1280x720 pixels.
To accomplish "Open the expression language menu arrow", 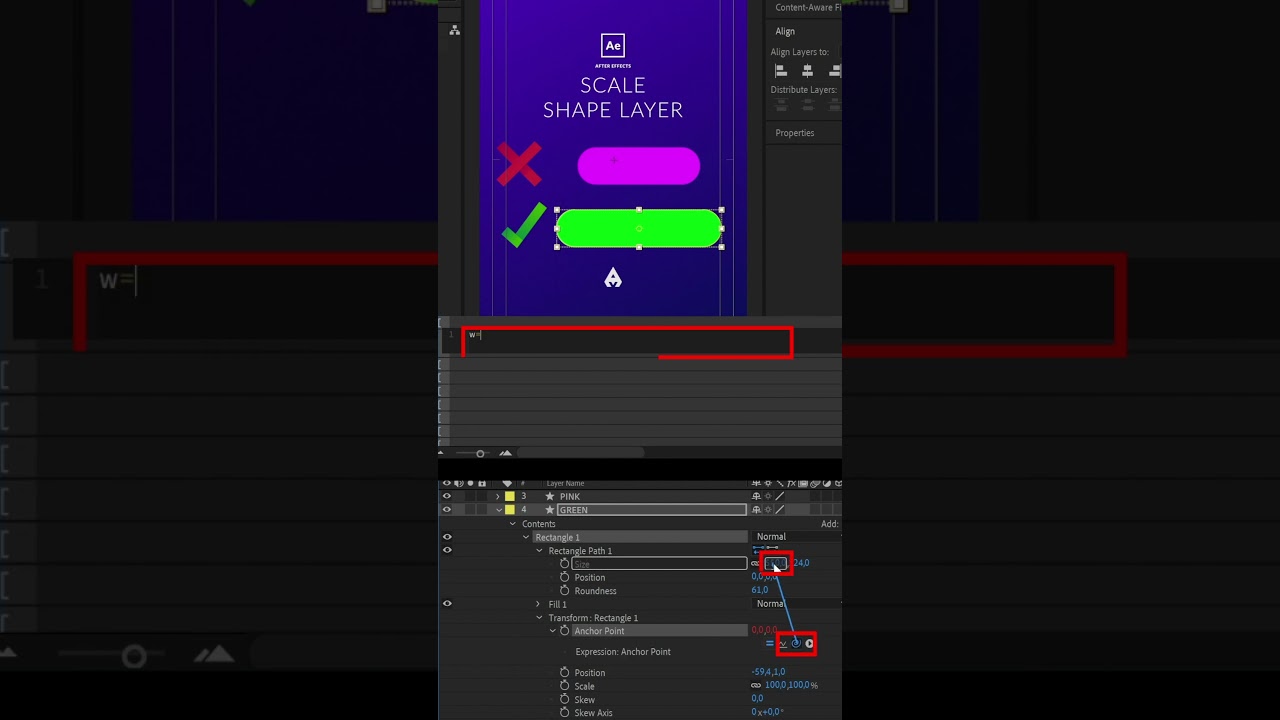I will (x=809, y=643).
